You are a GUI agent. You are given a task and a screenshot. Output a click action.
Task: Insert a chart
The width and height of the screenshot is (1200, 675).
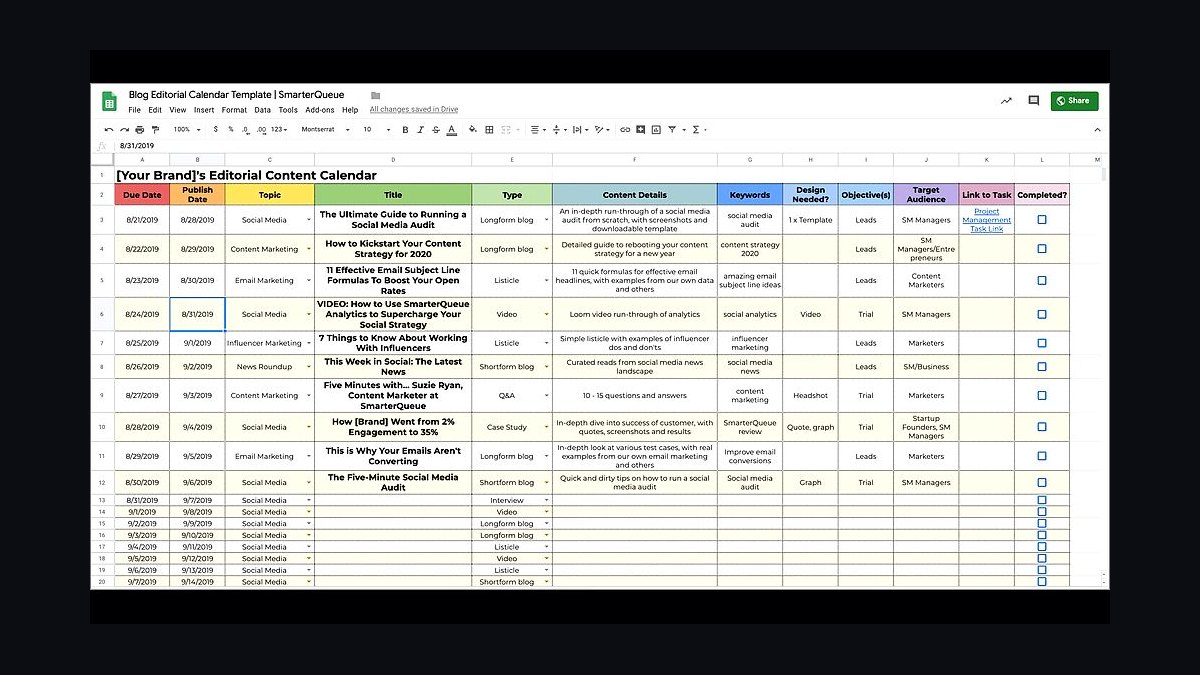pyautogui.click(x=656, y=129)
